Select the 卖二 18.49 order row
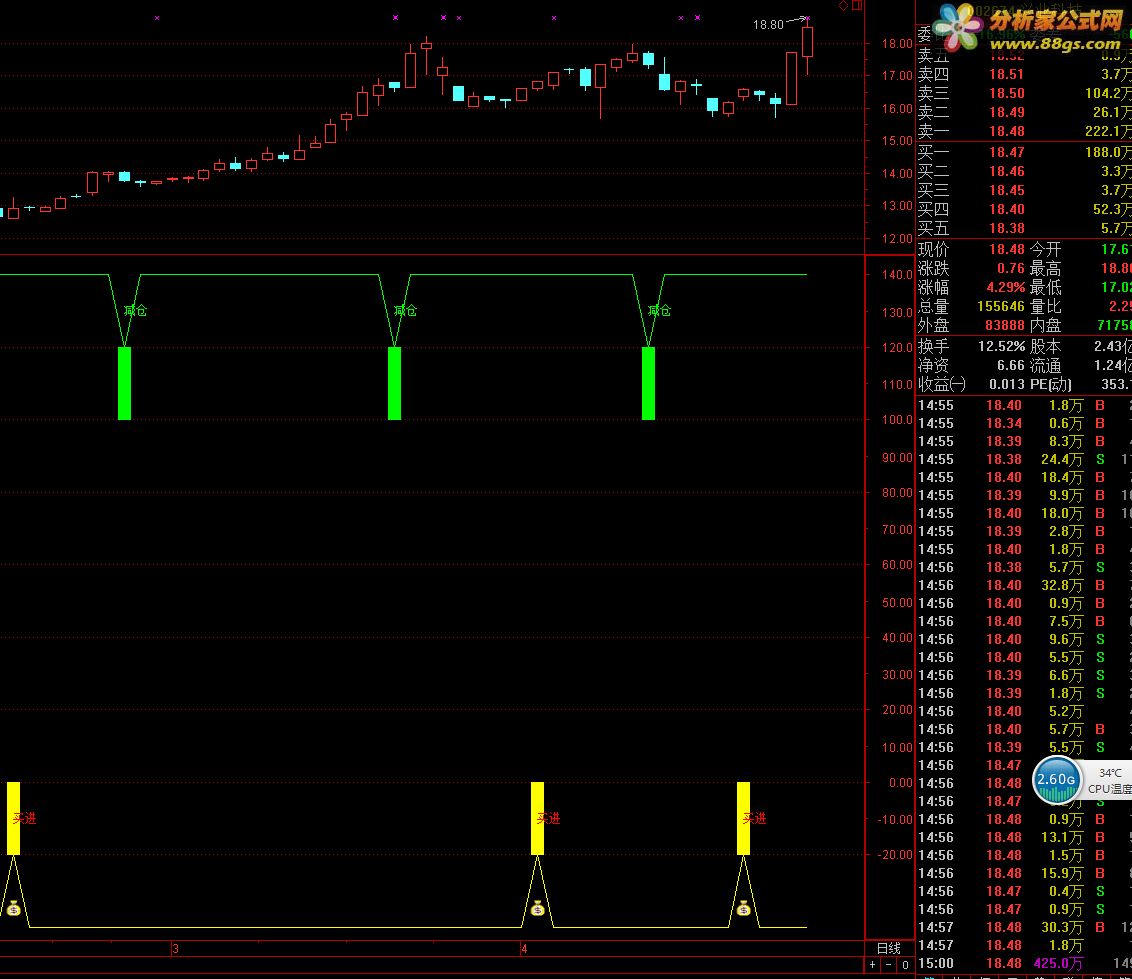 [1024, 112]
